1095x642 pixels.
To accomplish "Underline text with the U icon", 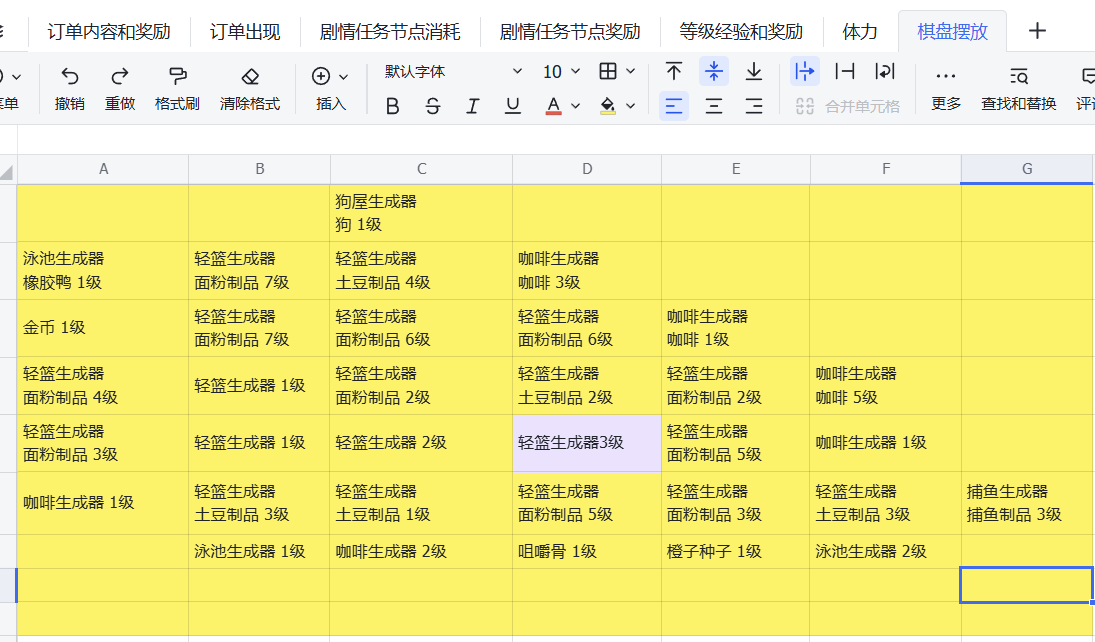I will (x=513, y=106).
